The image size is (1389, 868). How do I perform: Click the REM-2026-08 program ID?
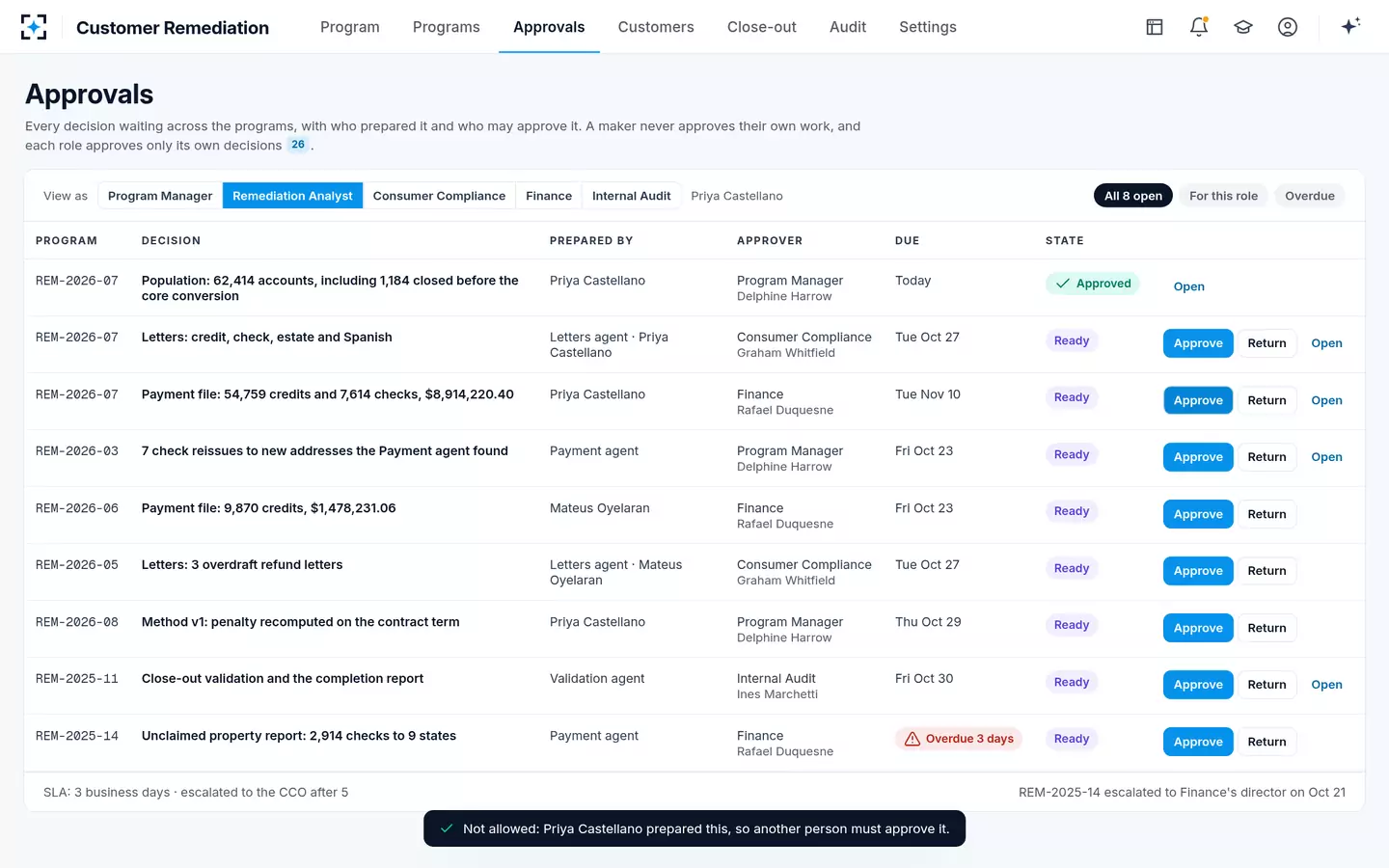pyautogui.click(x=77, y=622)
